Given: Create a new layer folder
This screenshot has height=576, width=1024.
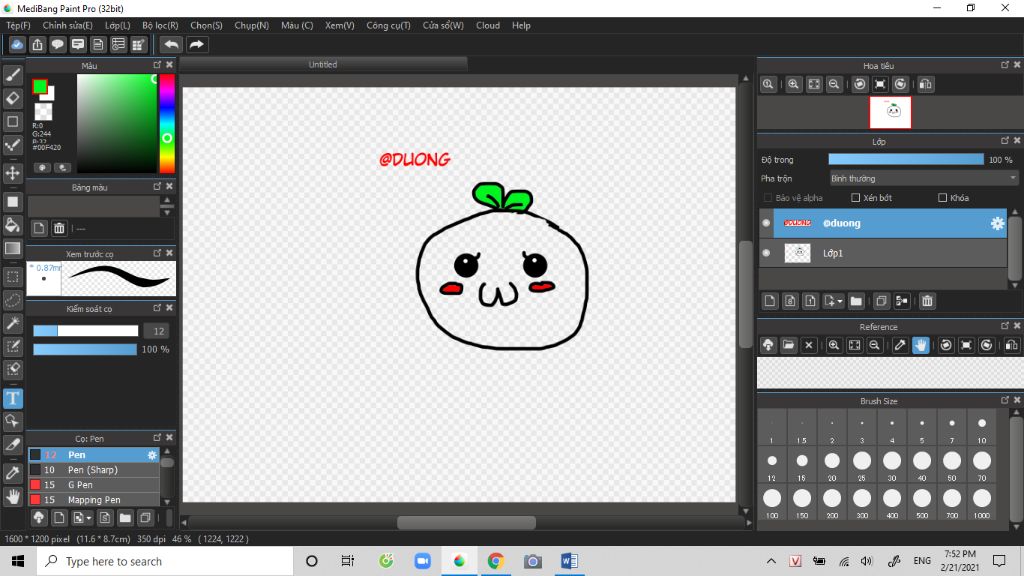Looking at the screenshot, I should point(856,301).
